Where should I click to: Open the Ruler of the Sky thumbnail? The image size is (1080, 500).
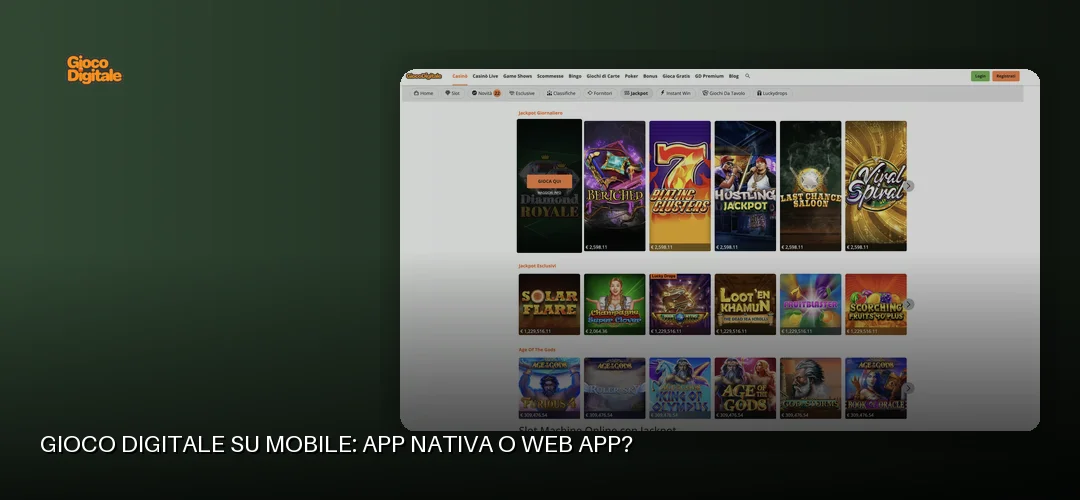point(614,388)
